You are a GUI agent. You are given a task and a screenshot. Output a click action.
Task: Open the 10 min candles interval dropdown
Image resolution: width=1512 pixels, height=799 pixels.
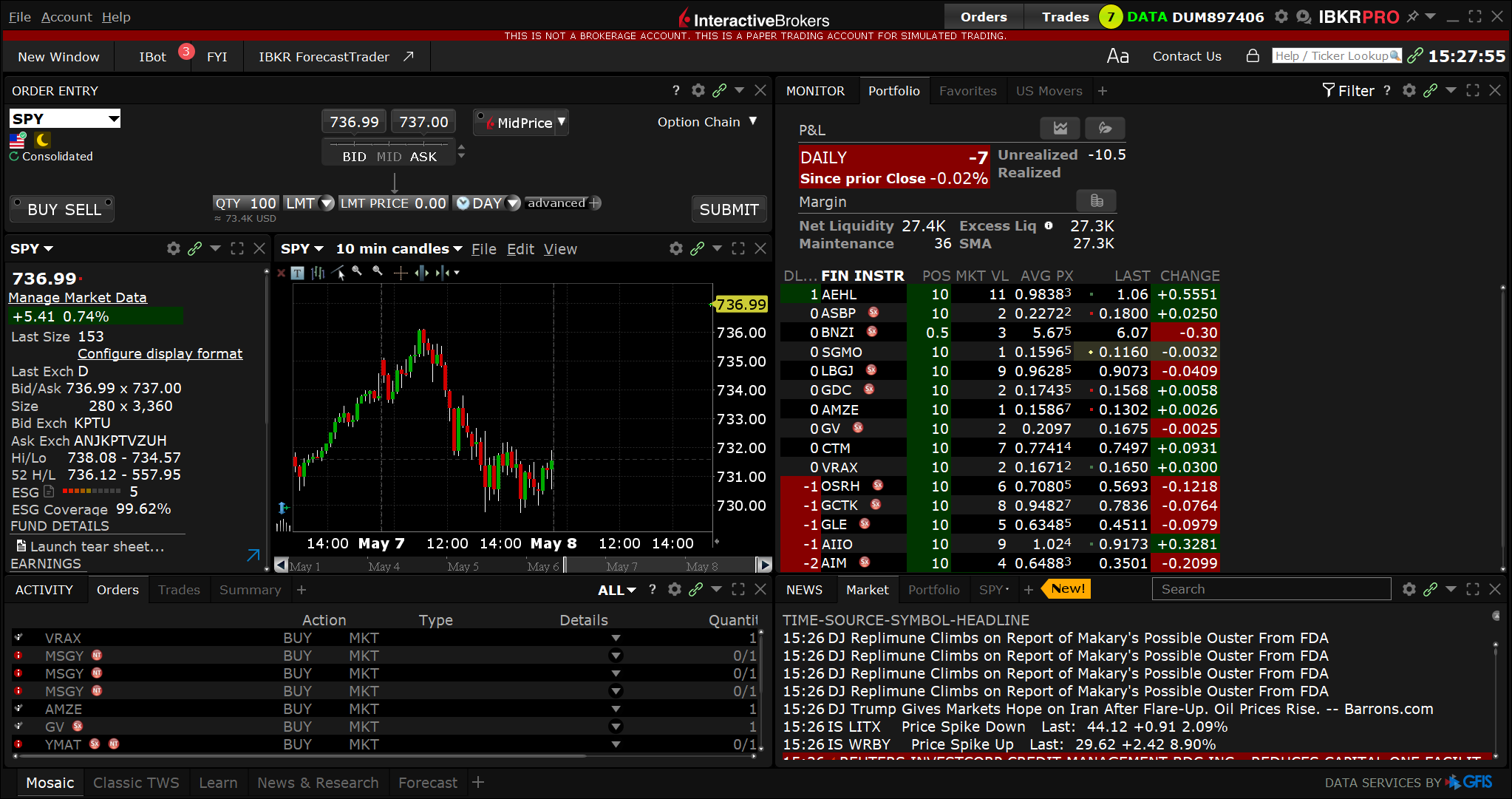tap(399, 249)
